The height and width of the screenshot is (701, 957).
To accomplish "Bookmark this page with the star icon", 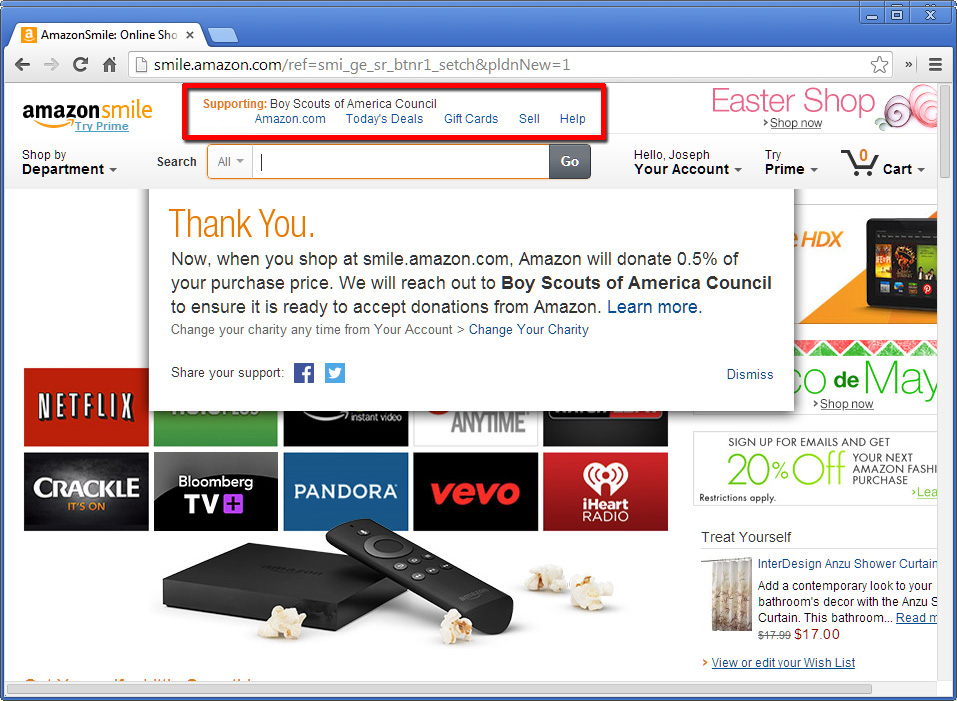I will pos(879,65).
